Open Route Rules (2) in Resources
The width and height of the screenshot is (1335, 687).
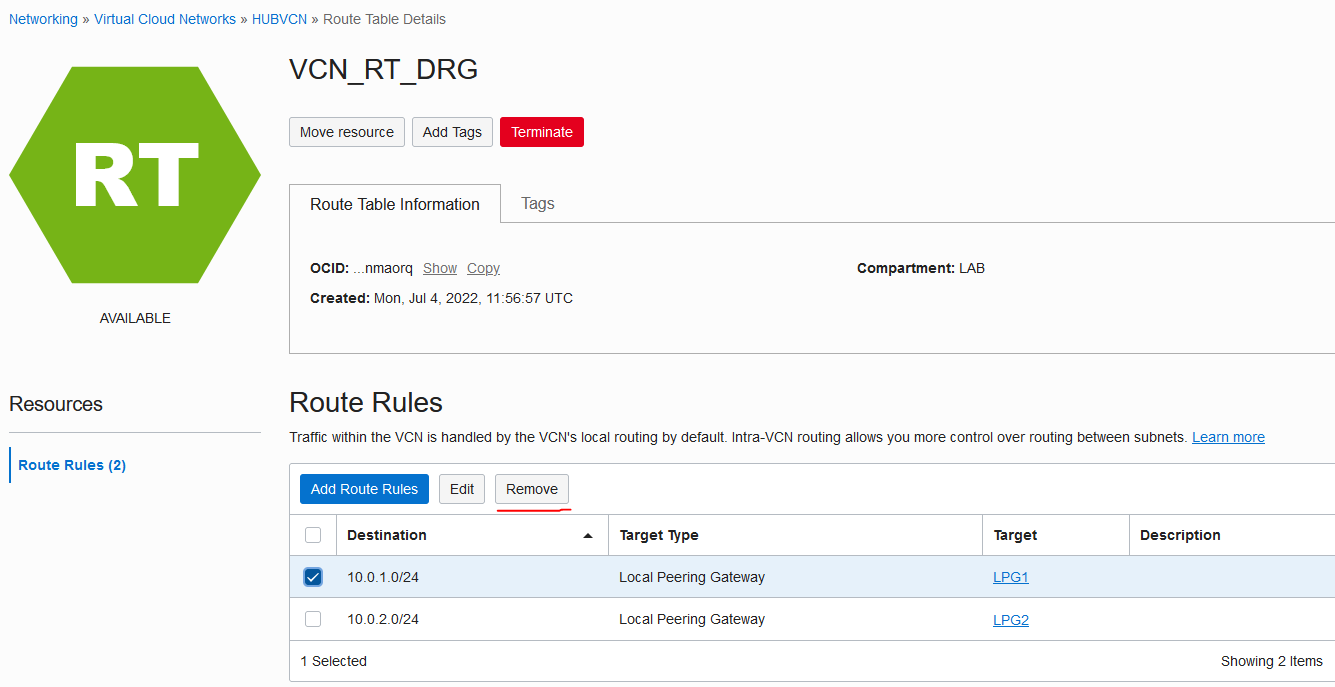click(72, 465)
